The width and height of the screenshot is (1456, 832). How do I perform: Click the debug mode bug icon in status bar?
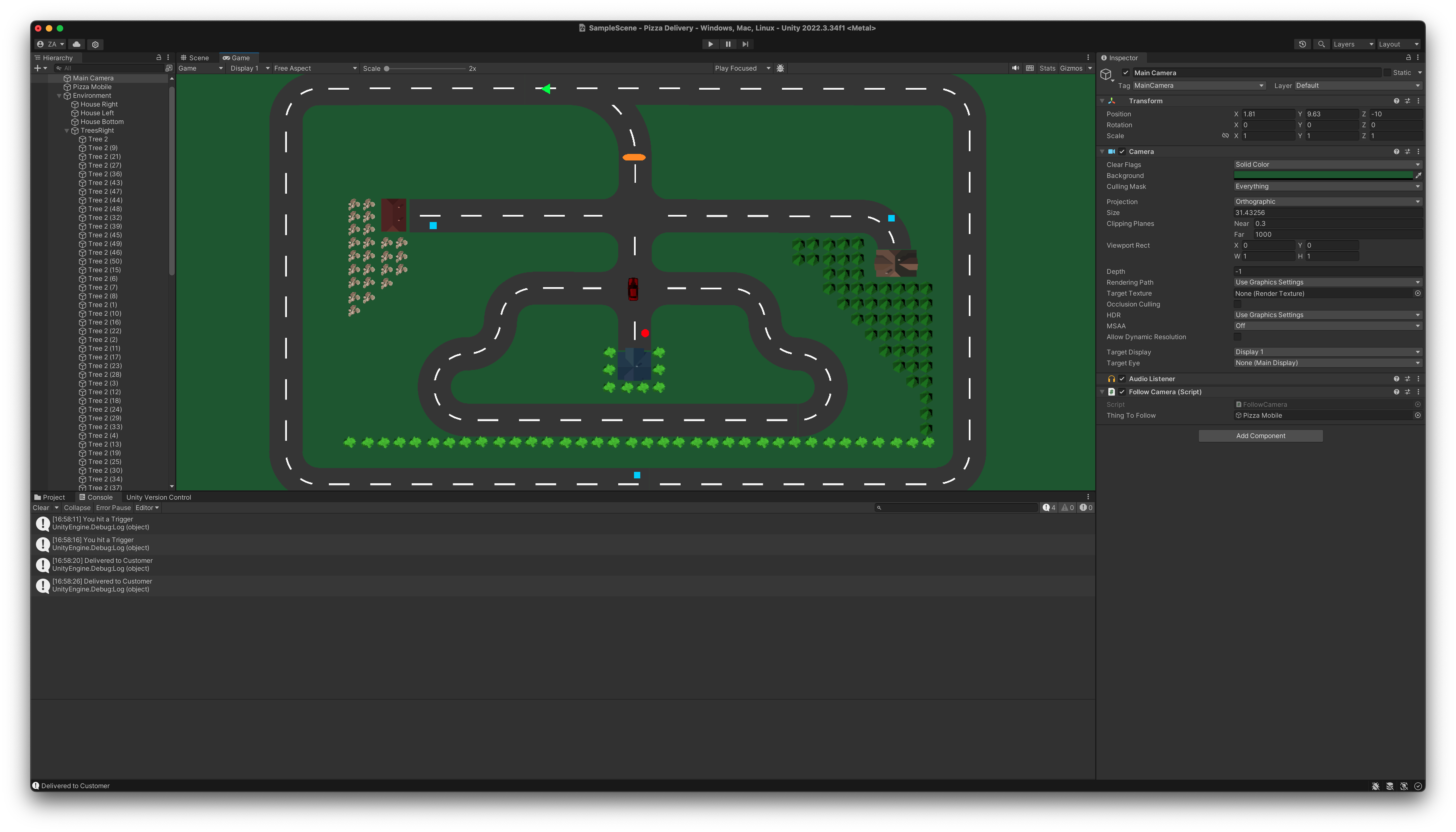pos(1375,786)
